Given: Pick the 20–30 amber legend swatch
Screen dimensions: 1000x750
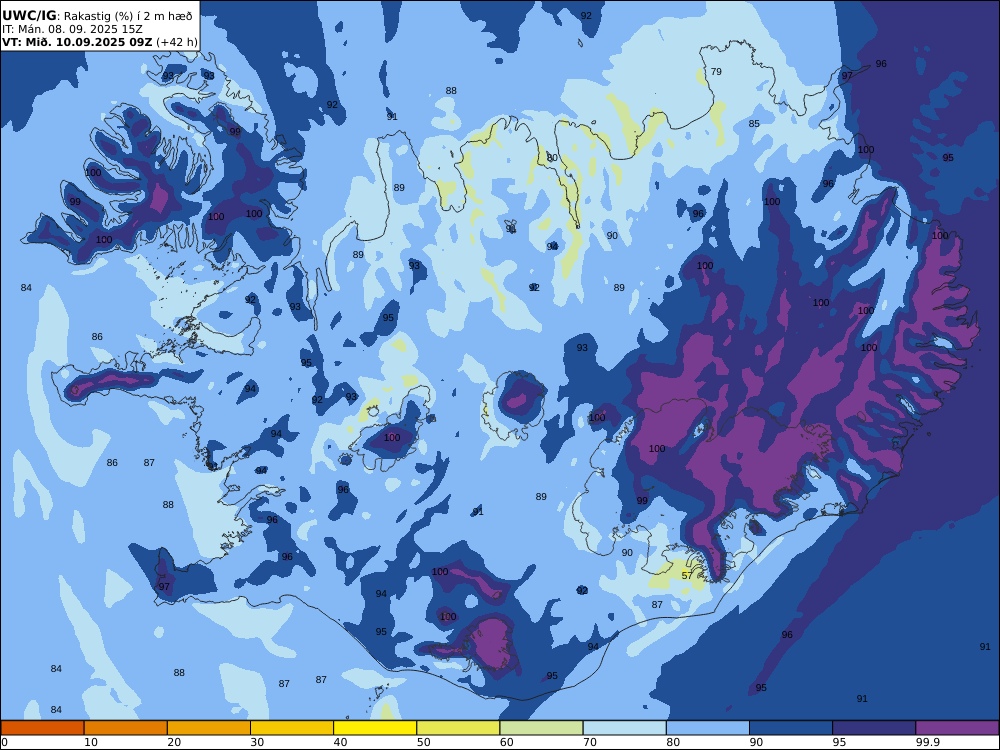Looking at the screenshot, I should [x=209, y=728].
